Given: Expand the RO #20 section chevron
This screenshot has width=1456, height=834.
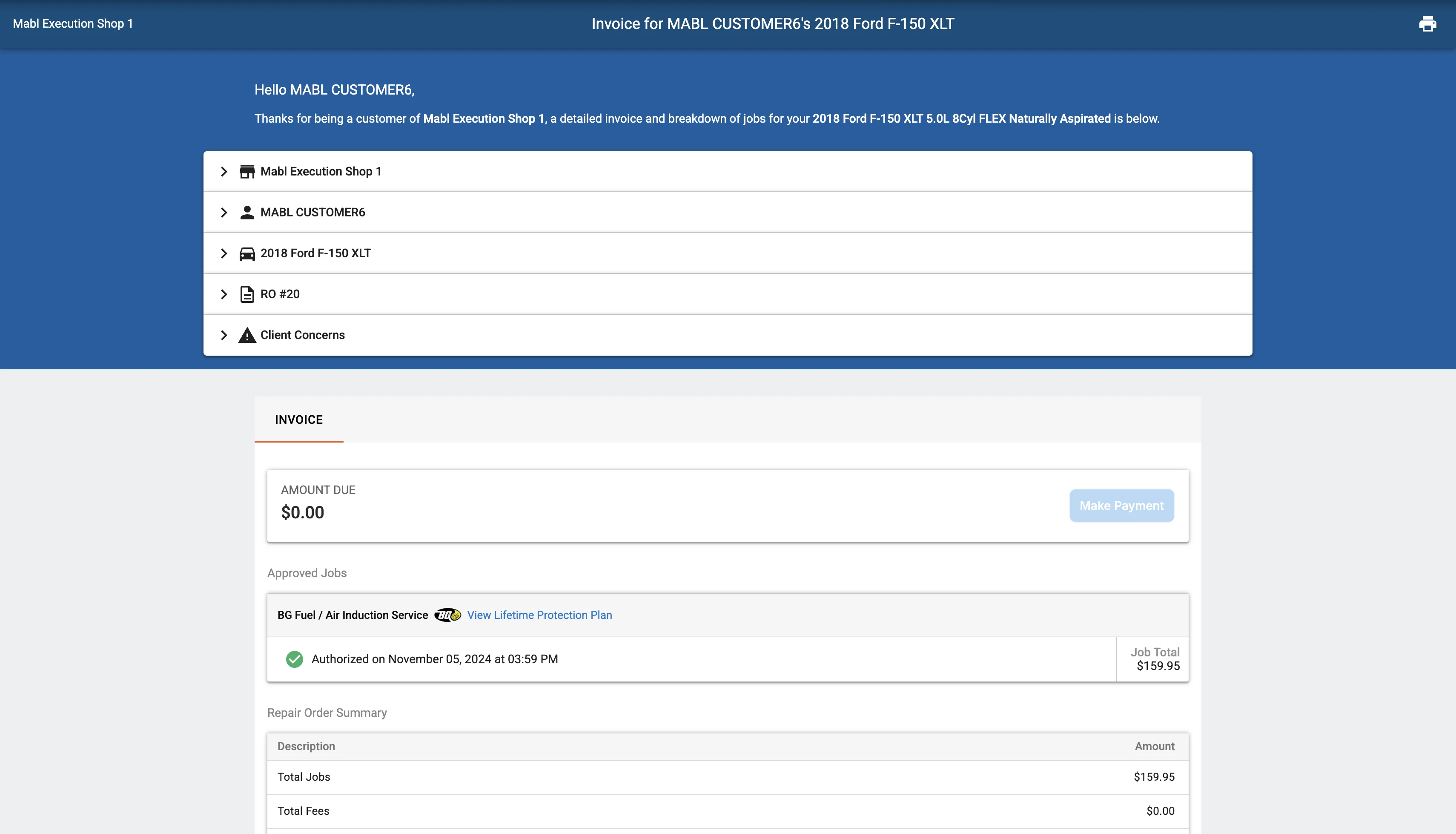Looking at the screenshot, I should [224, 294].
